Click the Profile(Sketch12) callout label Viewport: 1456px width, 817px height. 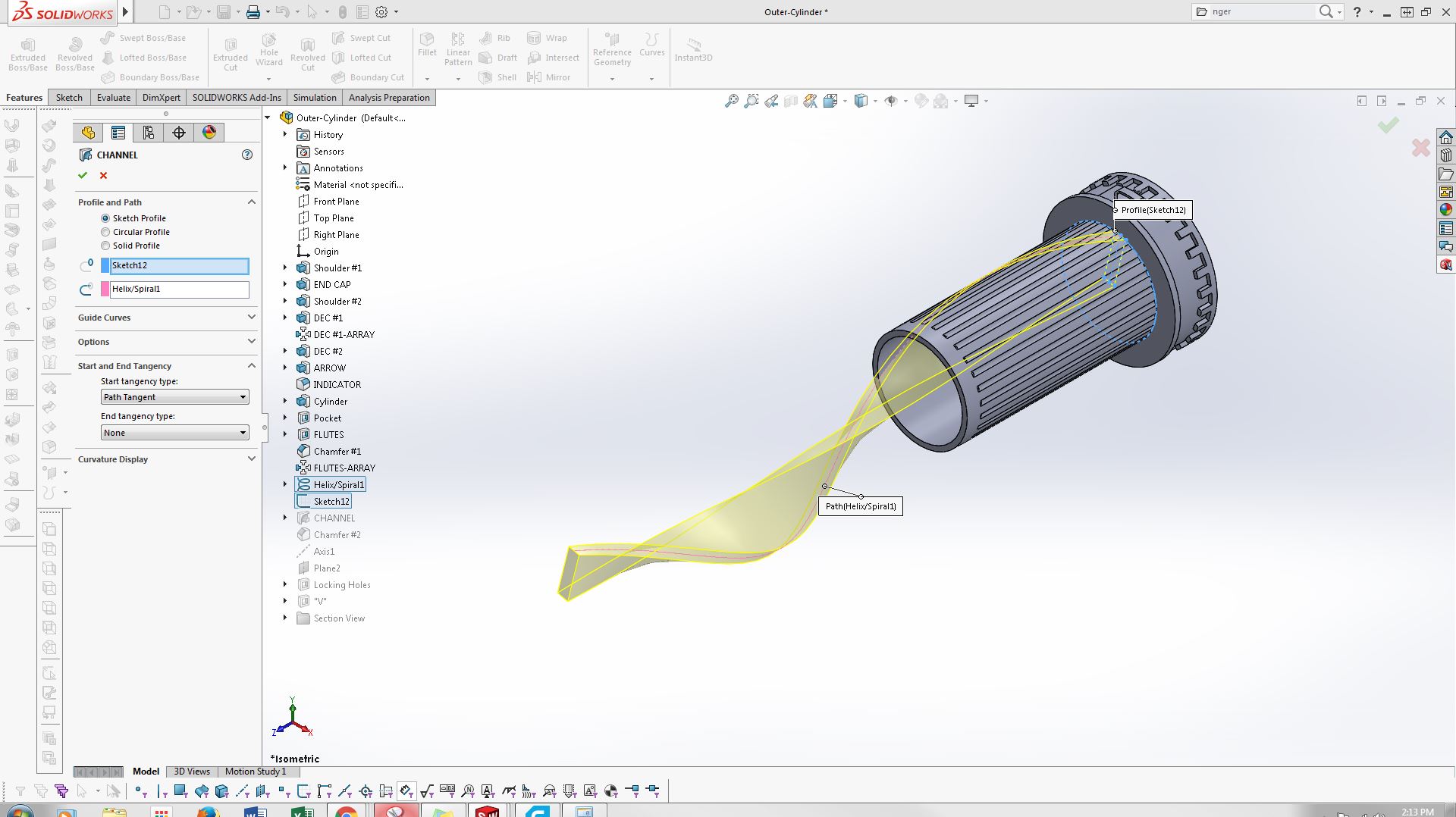click(1153, 210)
